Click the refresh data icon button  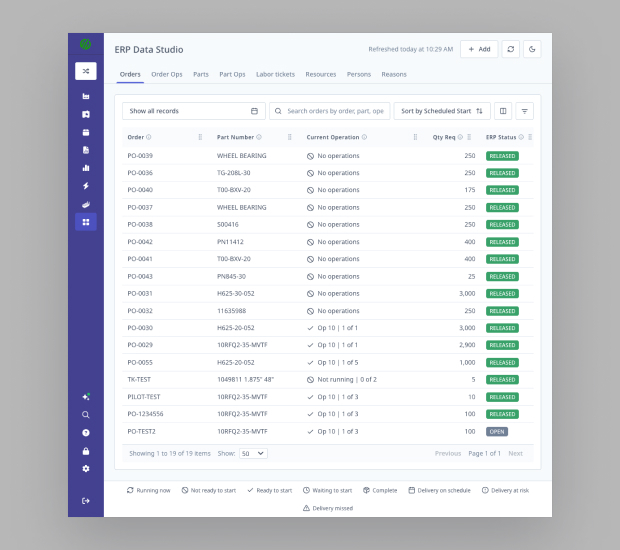coord(510,49)
